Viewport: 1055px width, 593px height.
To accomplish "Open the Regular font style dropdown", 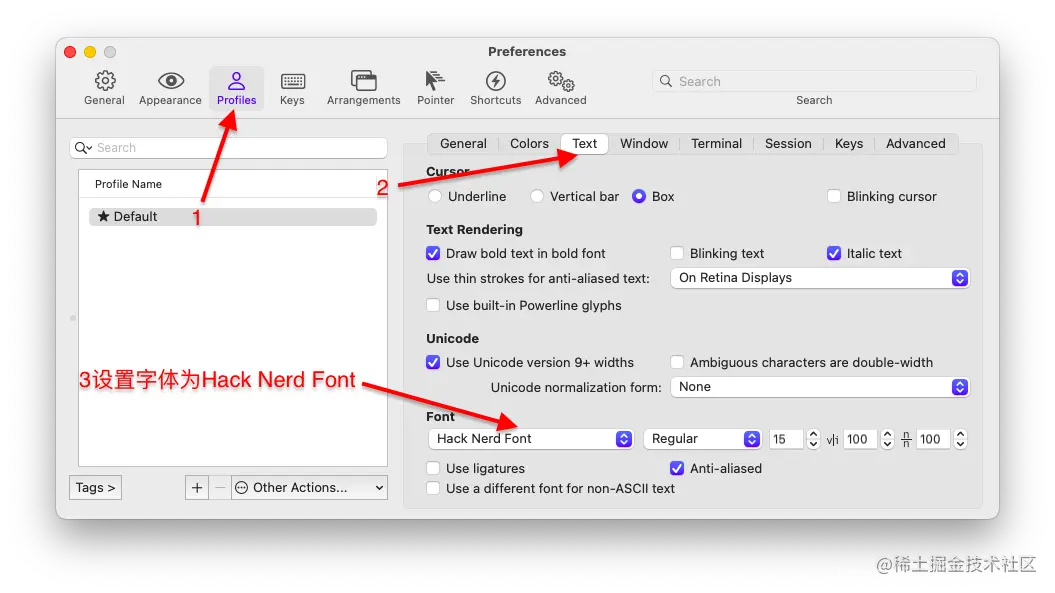I will click(702, 439).
